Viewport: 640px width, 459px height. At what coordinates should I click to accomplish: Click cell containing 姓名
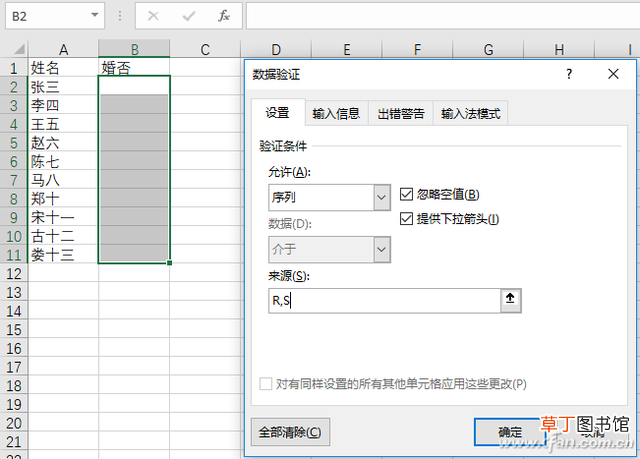pyautogui.click(x=63, y=68)
